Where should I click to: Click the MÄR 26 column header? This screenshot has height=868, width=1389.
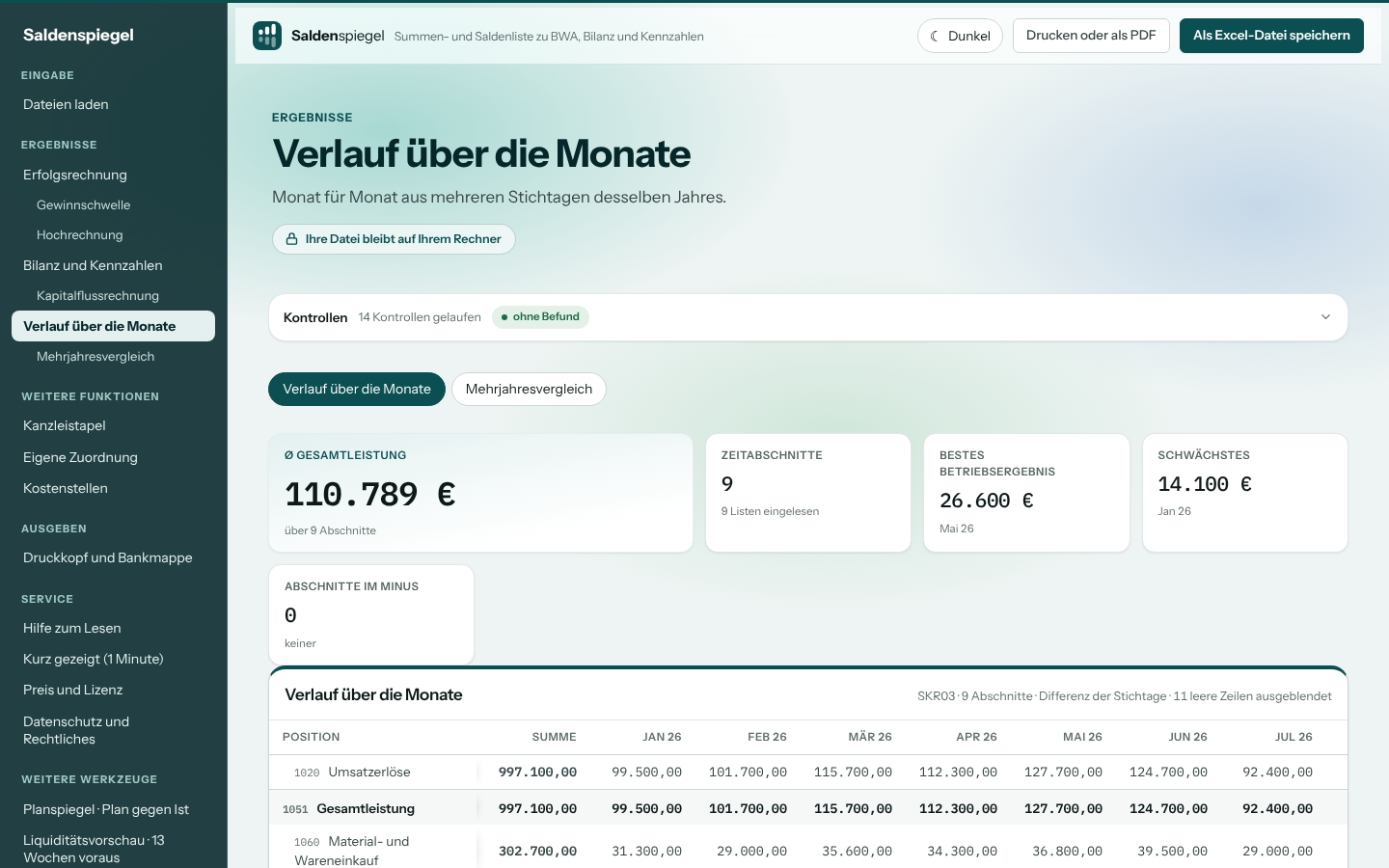(x=870, y=737)
